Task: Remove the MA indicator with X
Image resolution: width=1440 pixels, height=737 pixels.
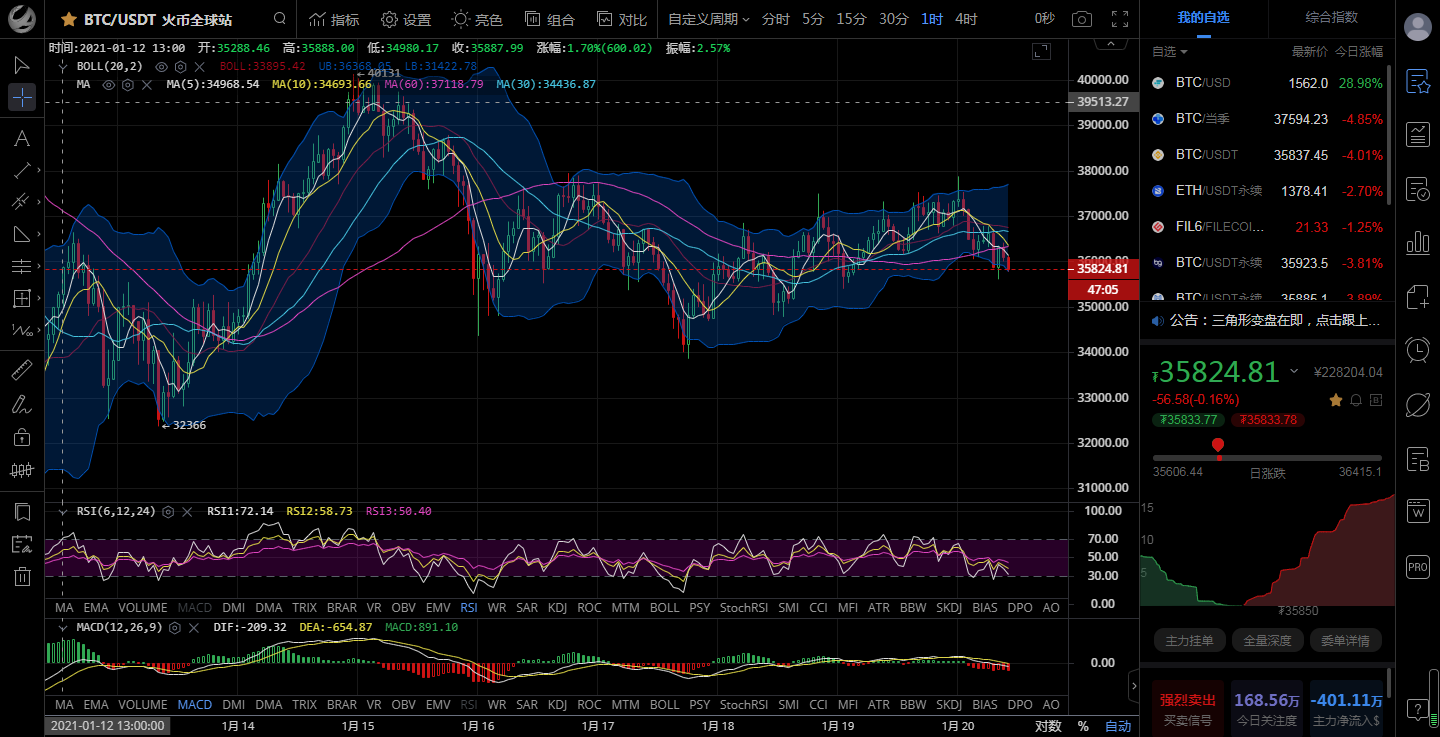Action: coord(146,84)
